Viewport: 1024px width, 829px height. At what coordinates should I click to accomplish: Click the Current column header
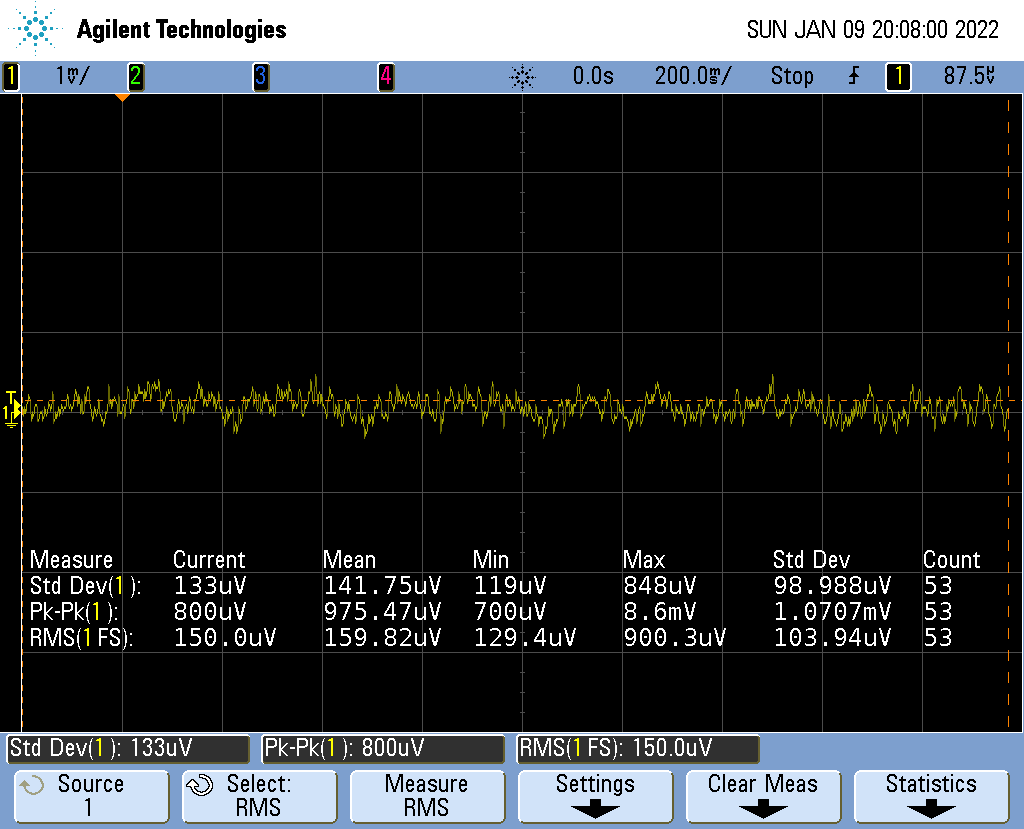(209, 560)
